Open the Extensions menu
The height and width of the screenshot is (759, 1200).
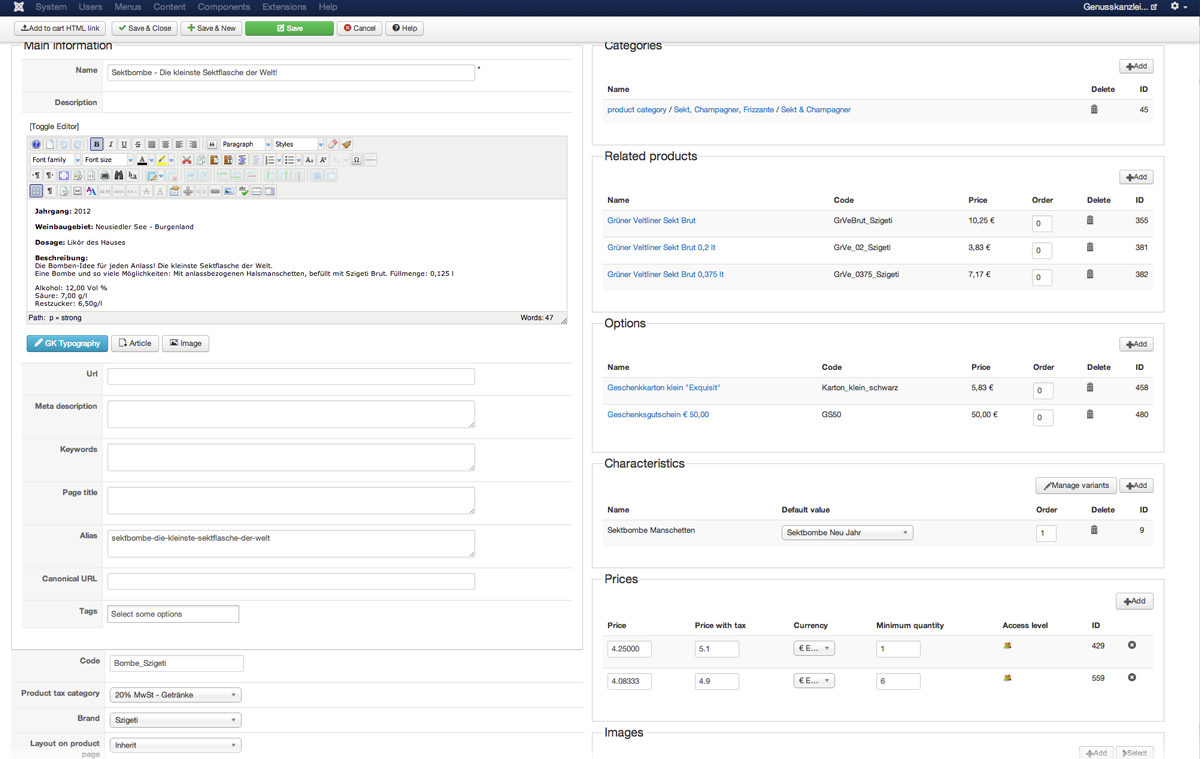(284, 7)
